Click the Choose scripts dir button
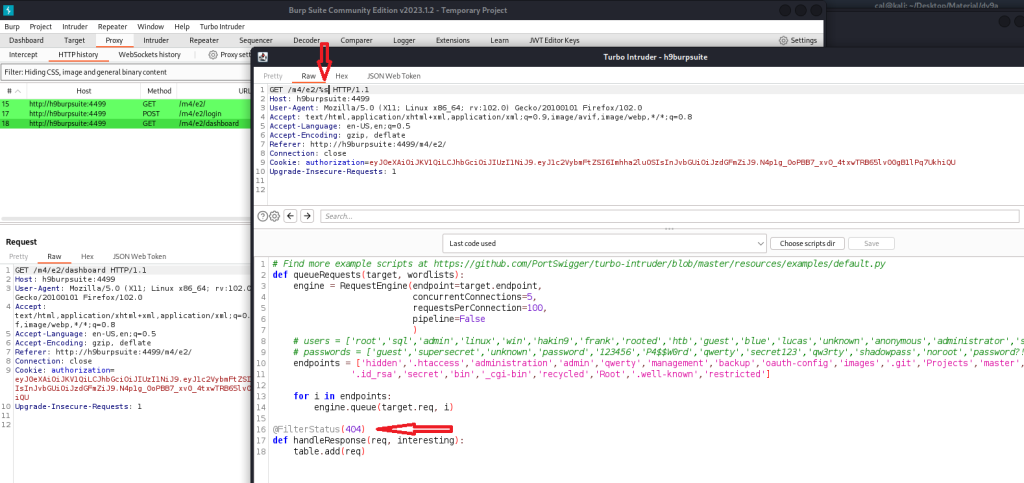Image resolution: width=1024 pixels, height=483 pixels. [x=807, y=243]
